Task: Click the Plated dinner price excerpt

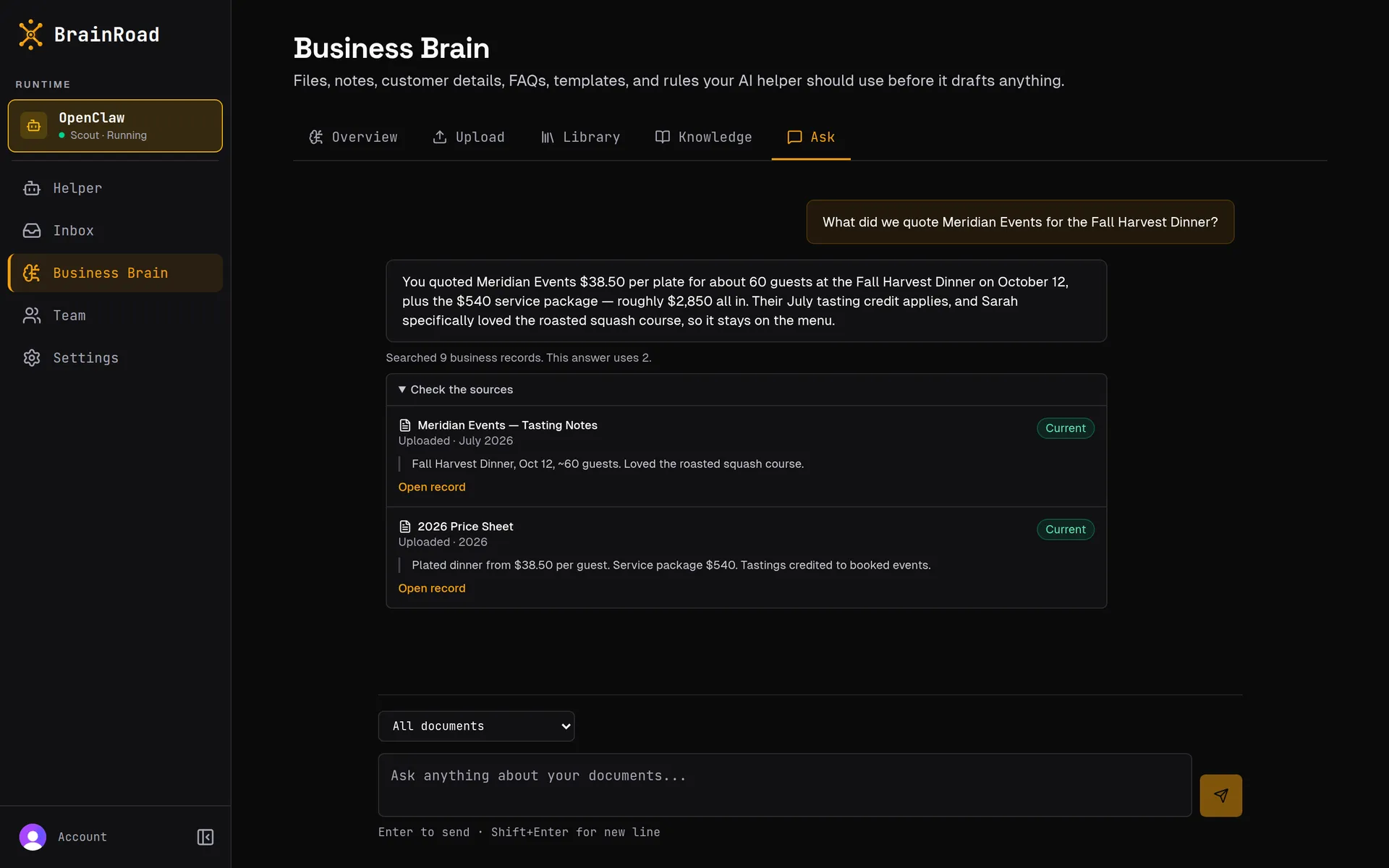Action: click(671, 565)
